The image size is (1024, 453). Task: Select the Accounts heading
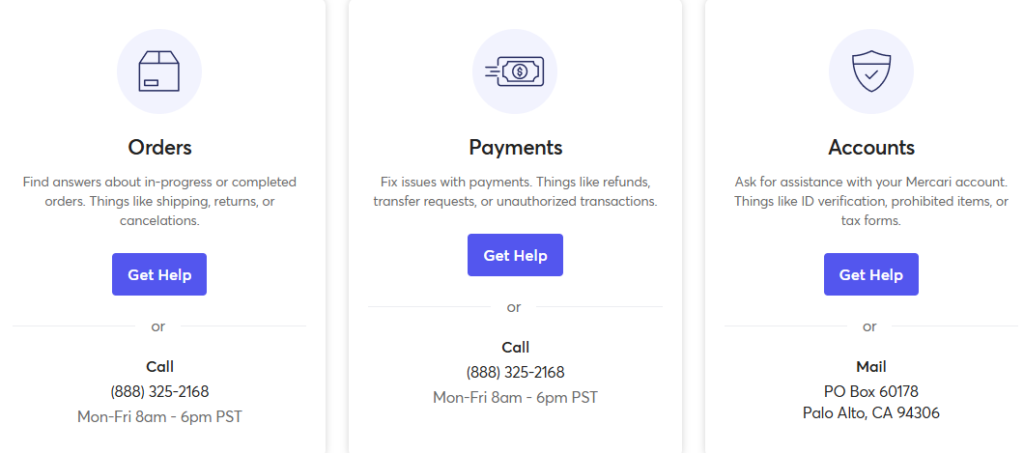[x=871, y=147]
